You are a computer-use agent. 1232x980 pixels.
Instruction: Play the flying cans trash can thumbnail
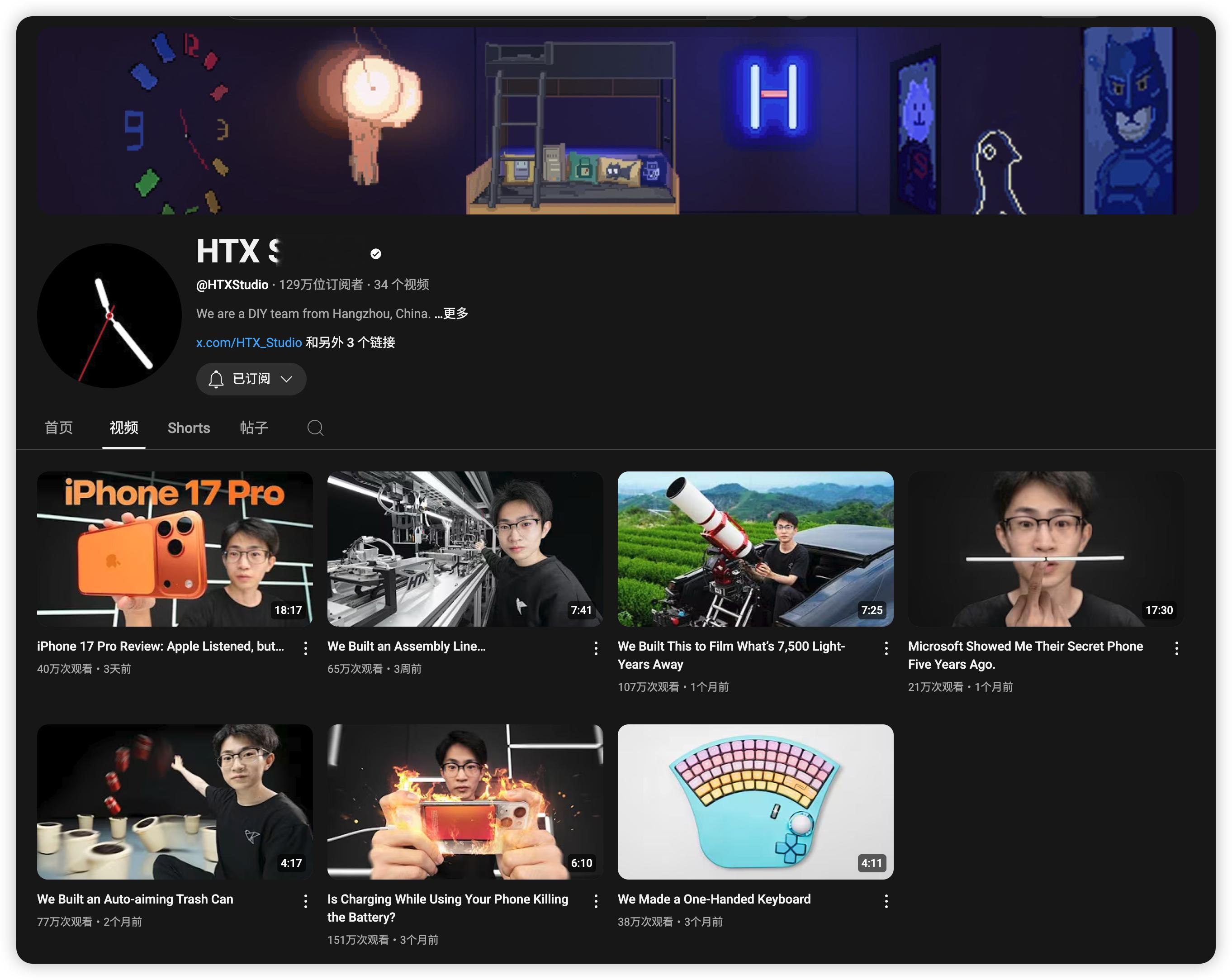pos(175,802)
